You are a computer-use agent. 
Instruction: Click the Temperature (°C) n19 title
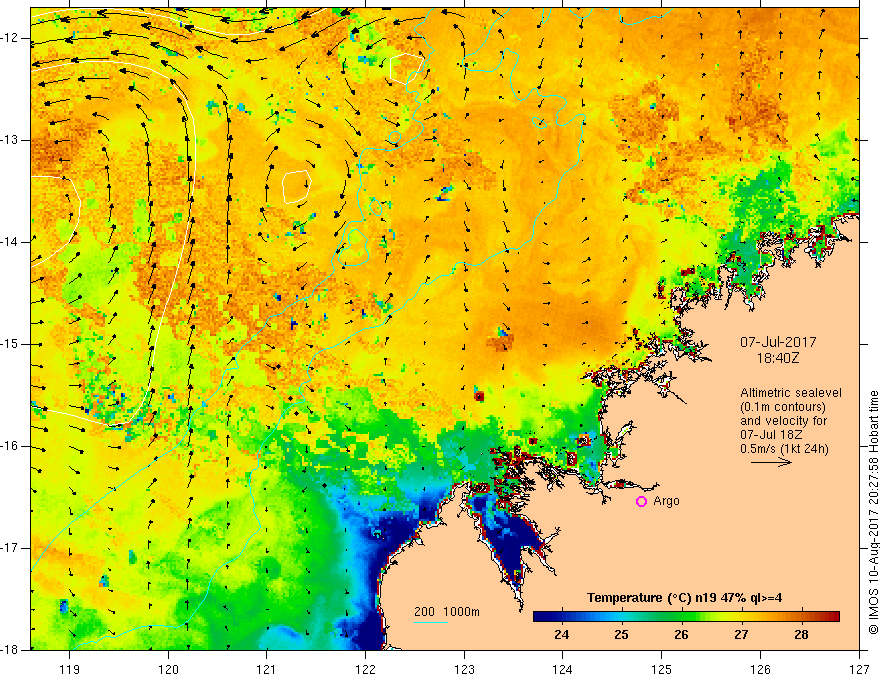[x=685, y=598]
